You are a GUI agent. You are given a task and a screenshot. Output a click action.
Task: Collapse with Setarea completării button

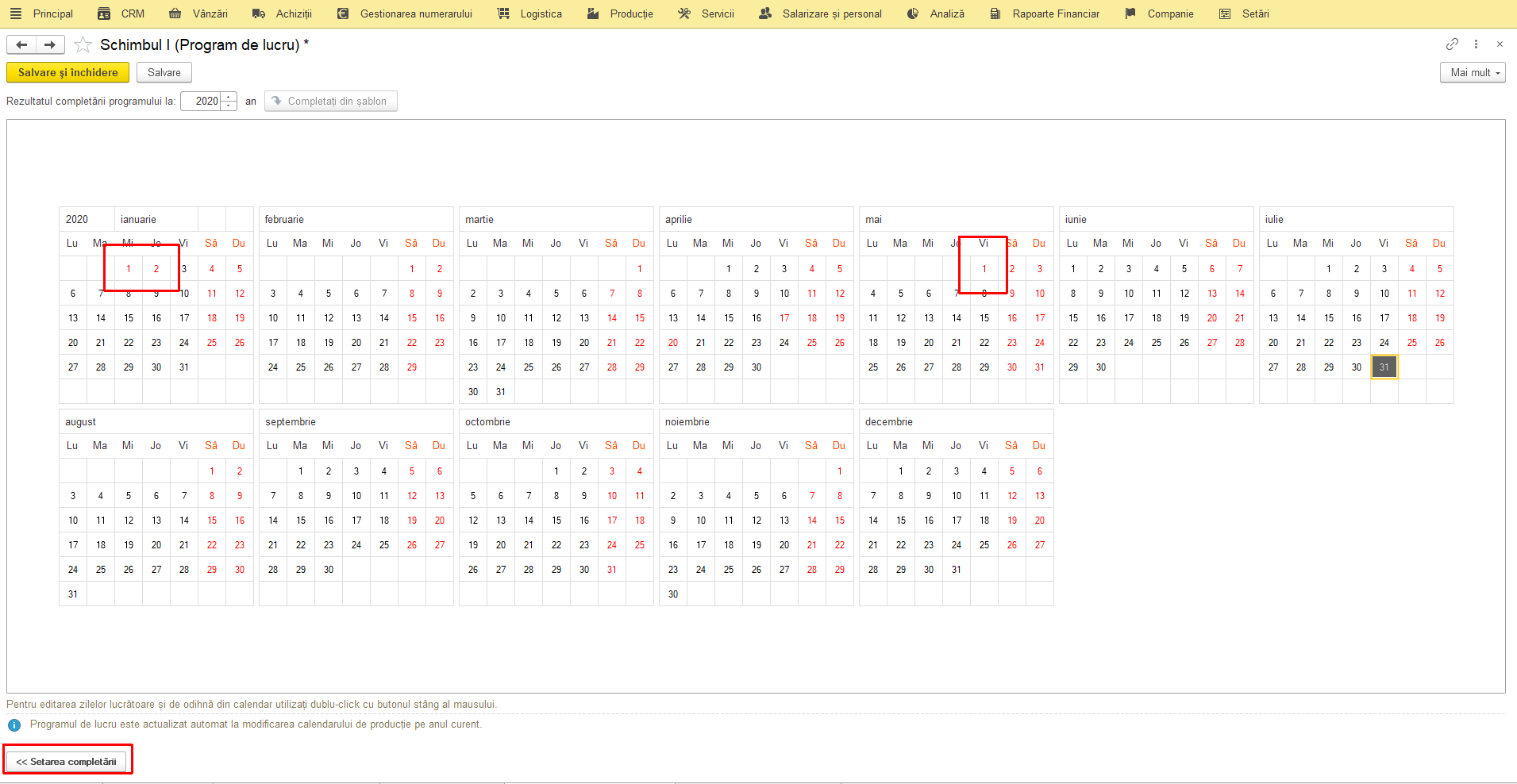tap(66, 762)
